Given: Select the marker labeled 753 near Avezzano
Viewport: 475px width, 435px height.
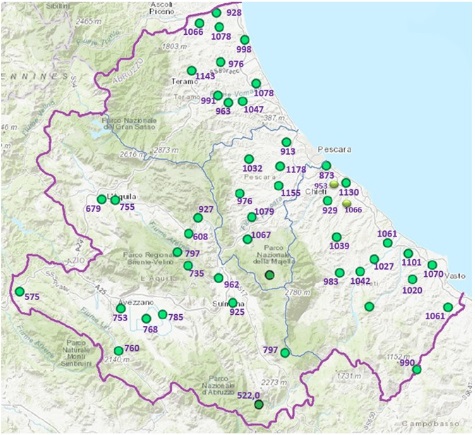Looking at the screenshot, I should coord(121,308).
